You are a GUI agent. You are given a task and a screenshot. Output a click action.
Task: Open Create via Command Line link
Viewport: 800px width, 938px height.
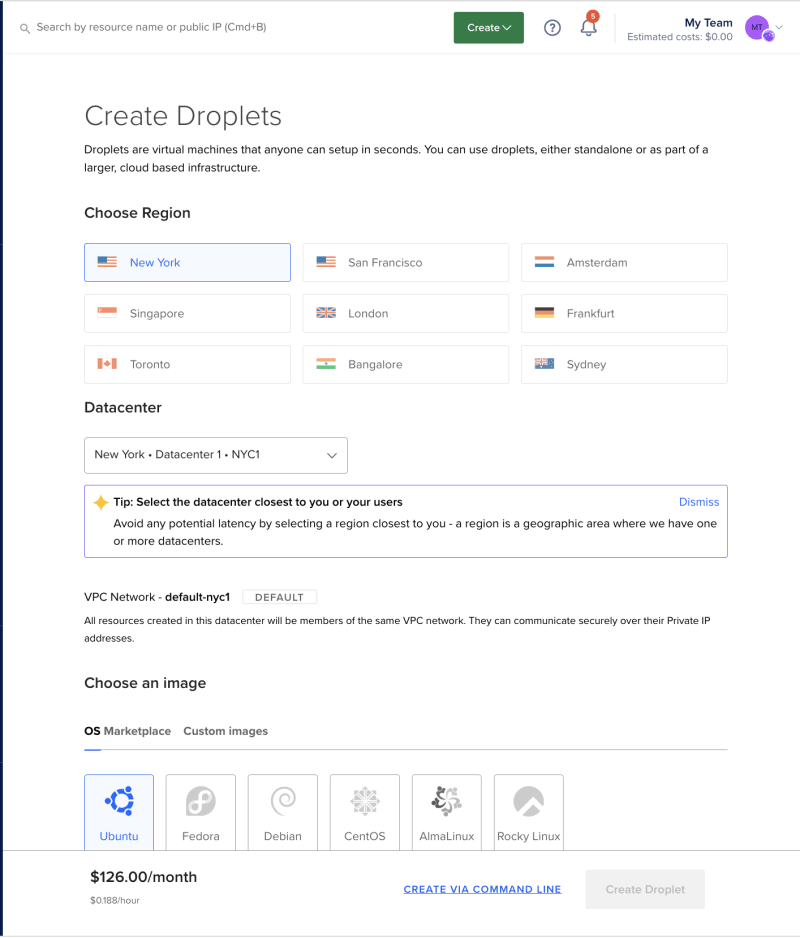[x=482, y=890]
